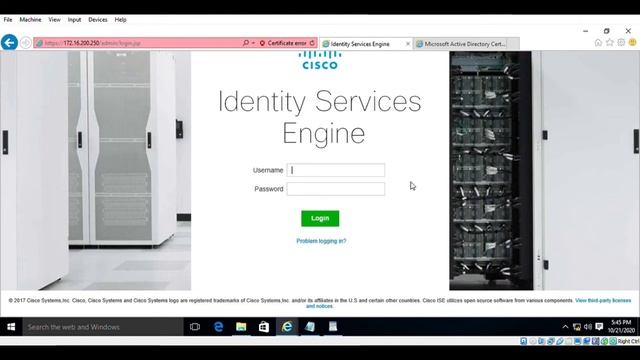Click the search magnifier in the address bar
640x360 pixels.
click(245, 43)
